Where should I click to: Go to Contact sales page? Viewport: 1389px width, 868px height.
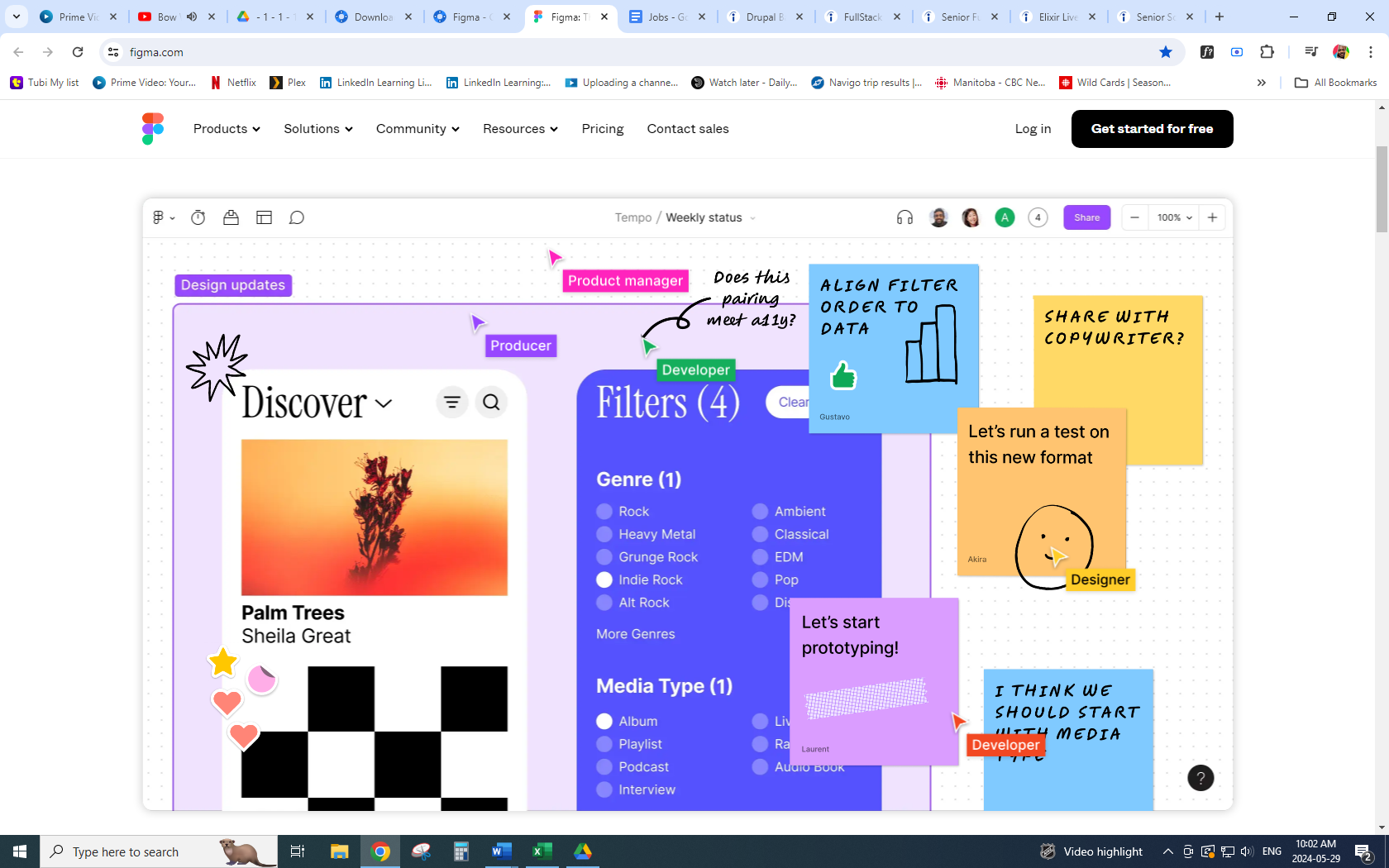[x=688, y=129]
